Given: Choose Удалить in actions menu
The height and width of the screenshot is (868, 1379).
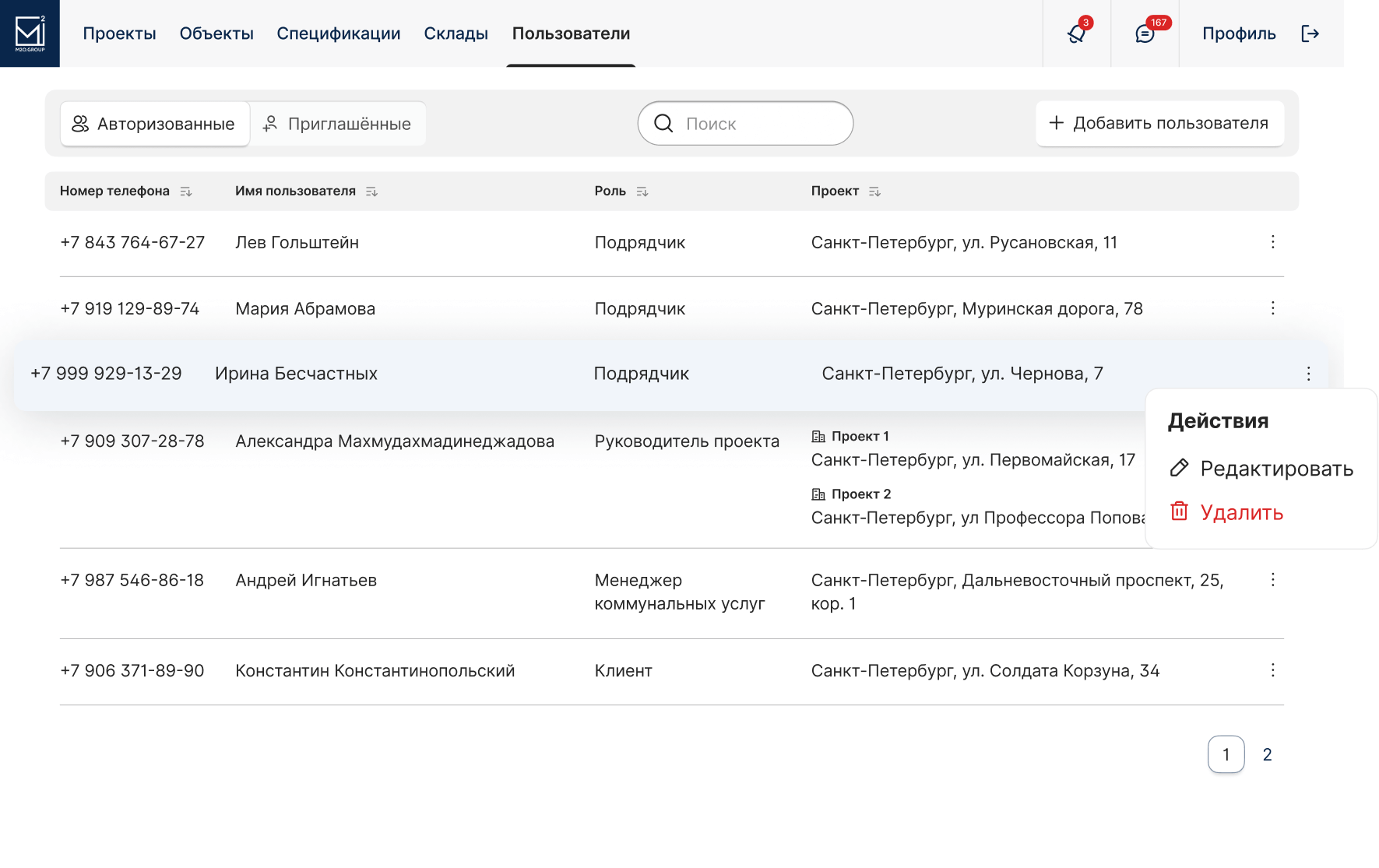Looking at the screenshot, I should 1227,512.
